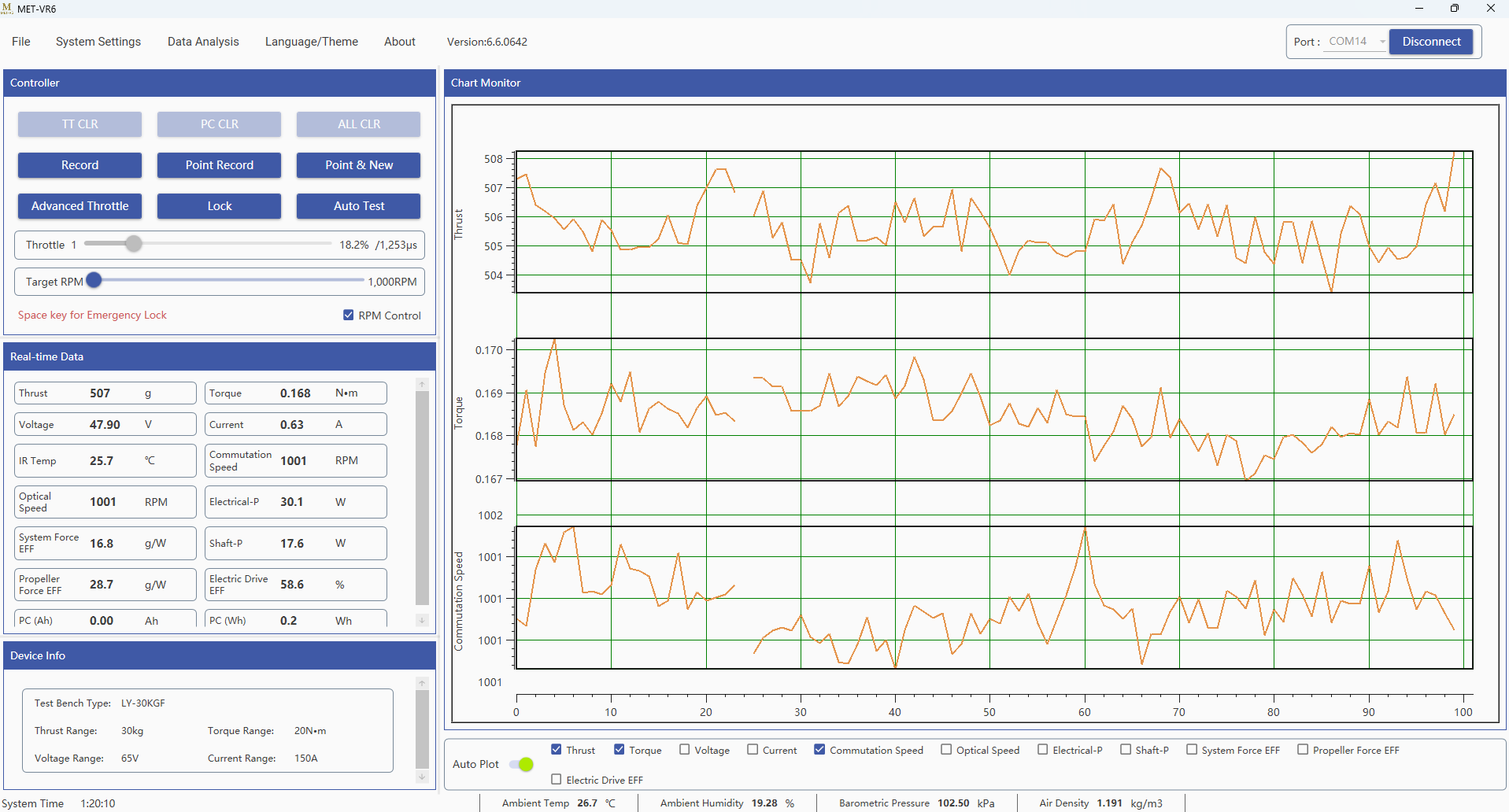Image resolution: width=1509 pixels, height=812 pixels.
Task: Click the Ambient Temp 26.7 readout
Action: 587,803
